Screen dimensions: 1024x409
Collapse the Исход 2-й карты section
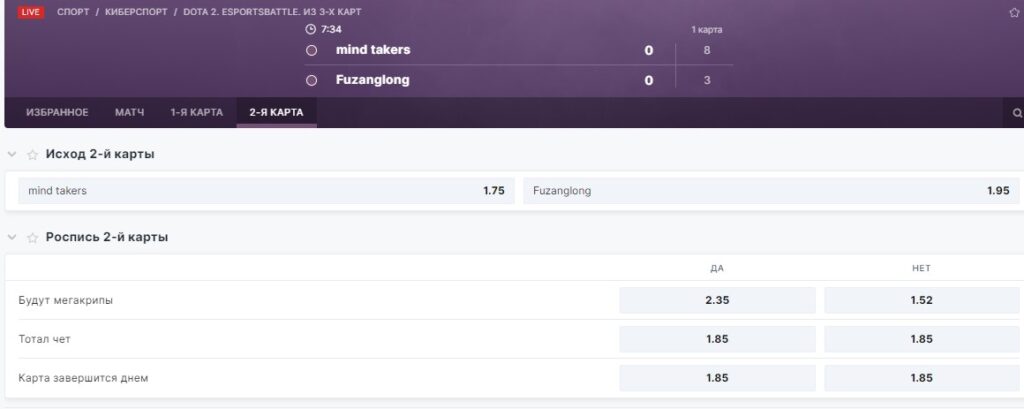pos(12,155)
